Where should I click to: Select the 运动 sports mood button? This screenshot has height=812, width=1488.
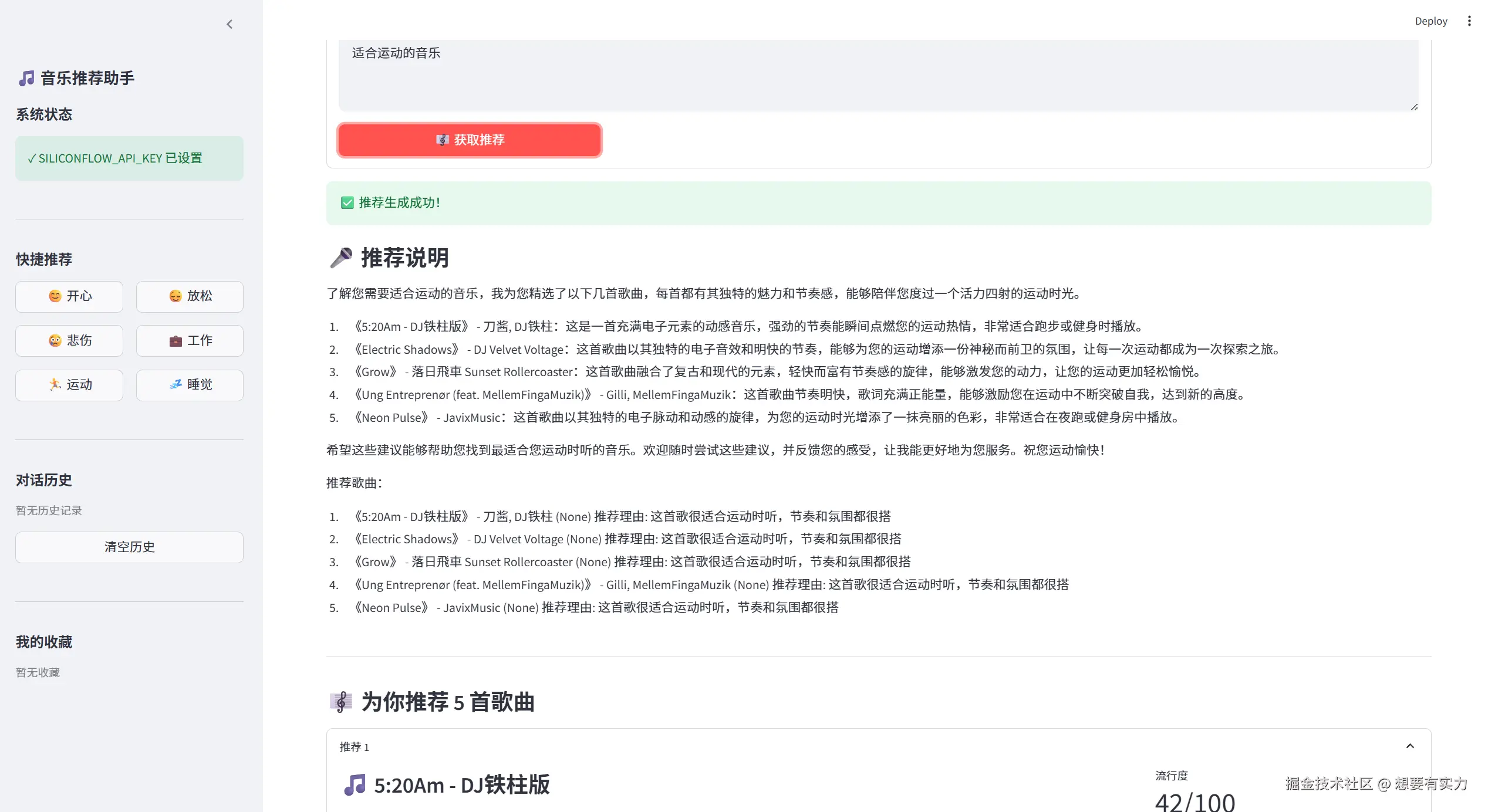coord(69,385)
